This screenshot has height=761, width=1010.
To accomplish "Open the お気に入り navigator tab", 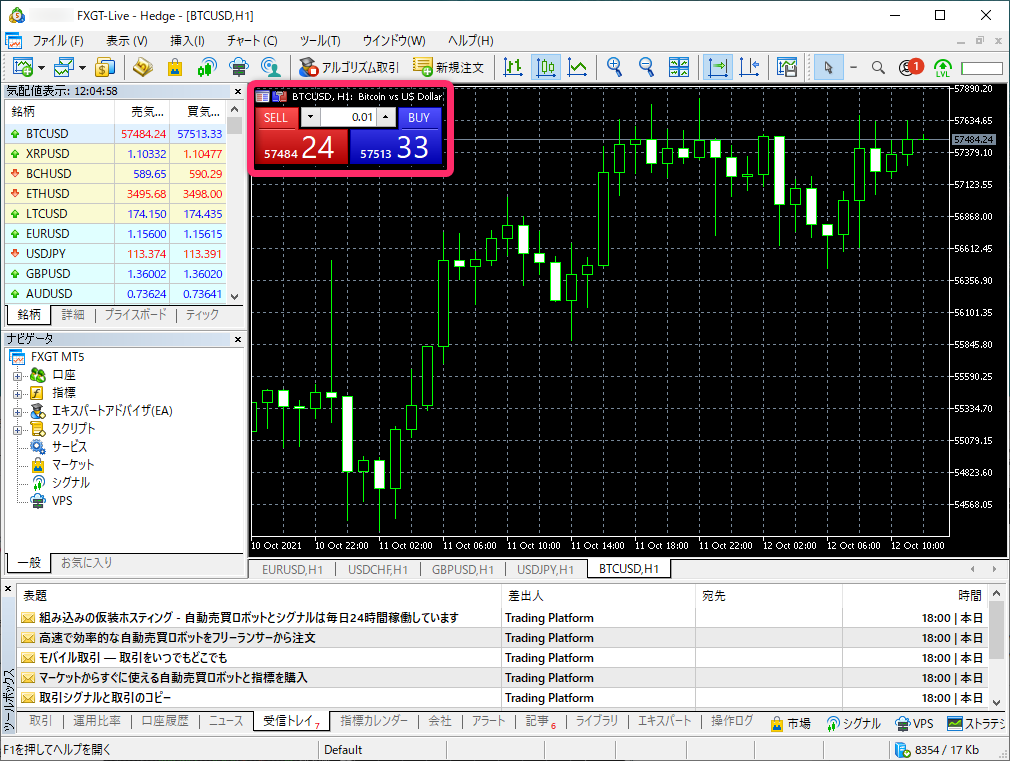I will click(x=86, y=563).
